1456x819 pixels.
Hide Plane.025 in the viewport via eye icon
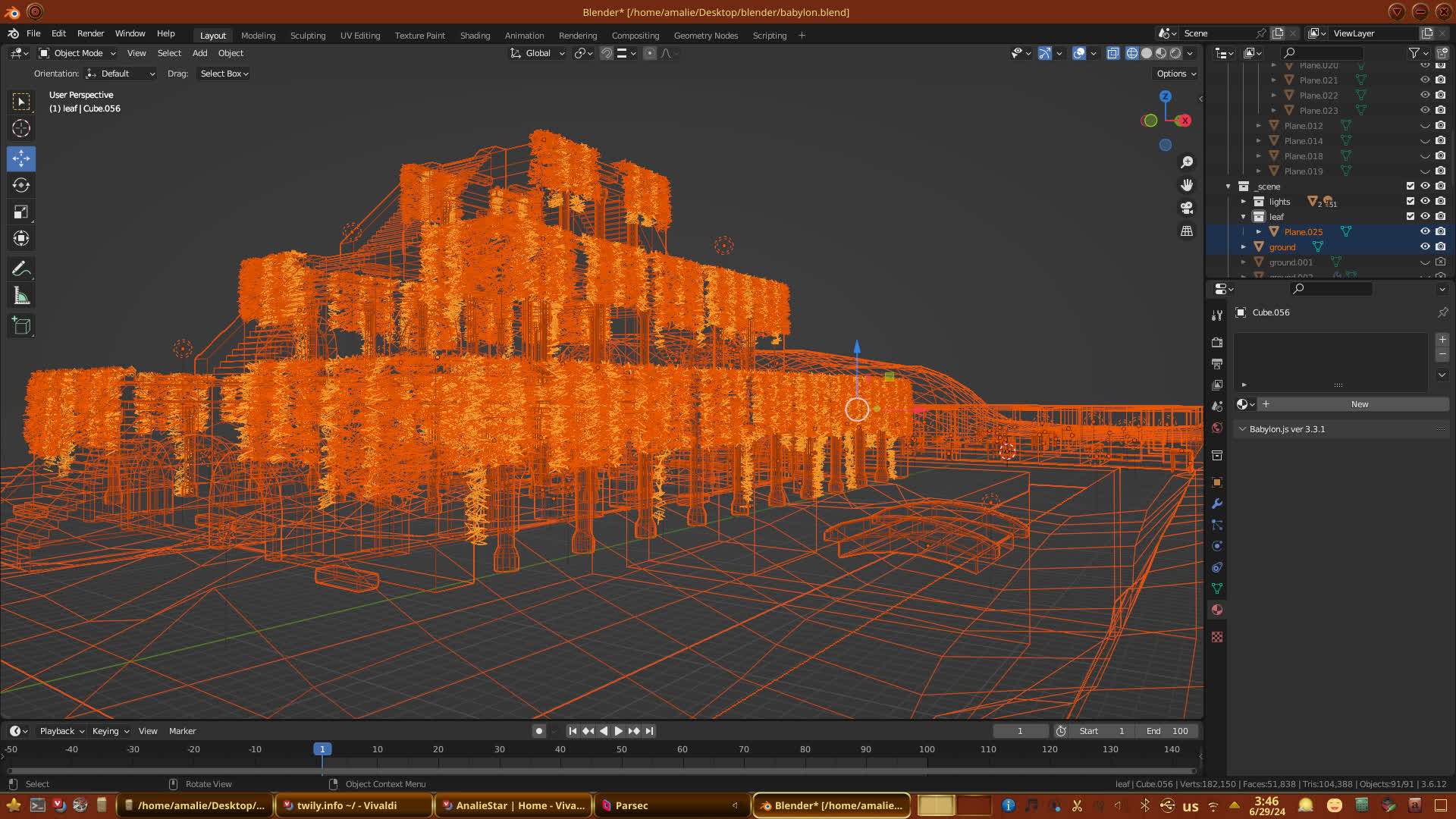1425,231
